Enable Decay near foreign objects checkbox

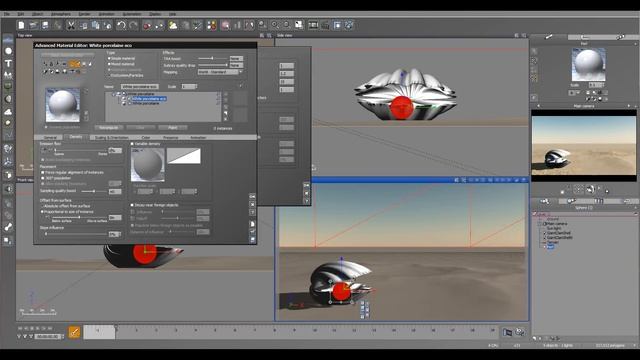click(x=132, y=205)
